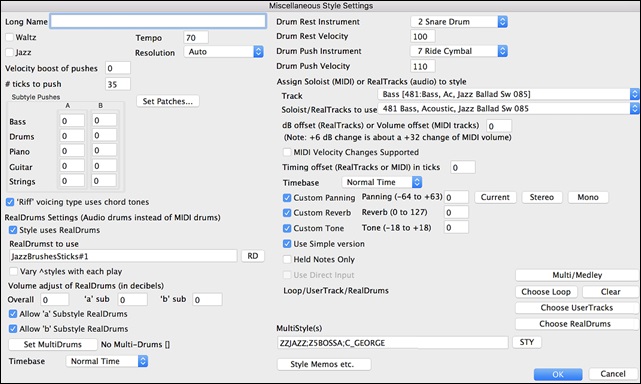Click the STY button next to MultiStyles
This screenshot has width=641, height=384.
pyautogui.click(x=527, y=342)
